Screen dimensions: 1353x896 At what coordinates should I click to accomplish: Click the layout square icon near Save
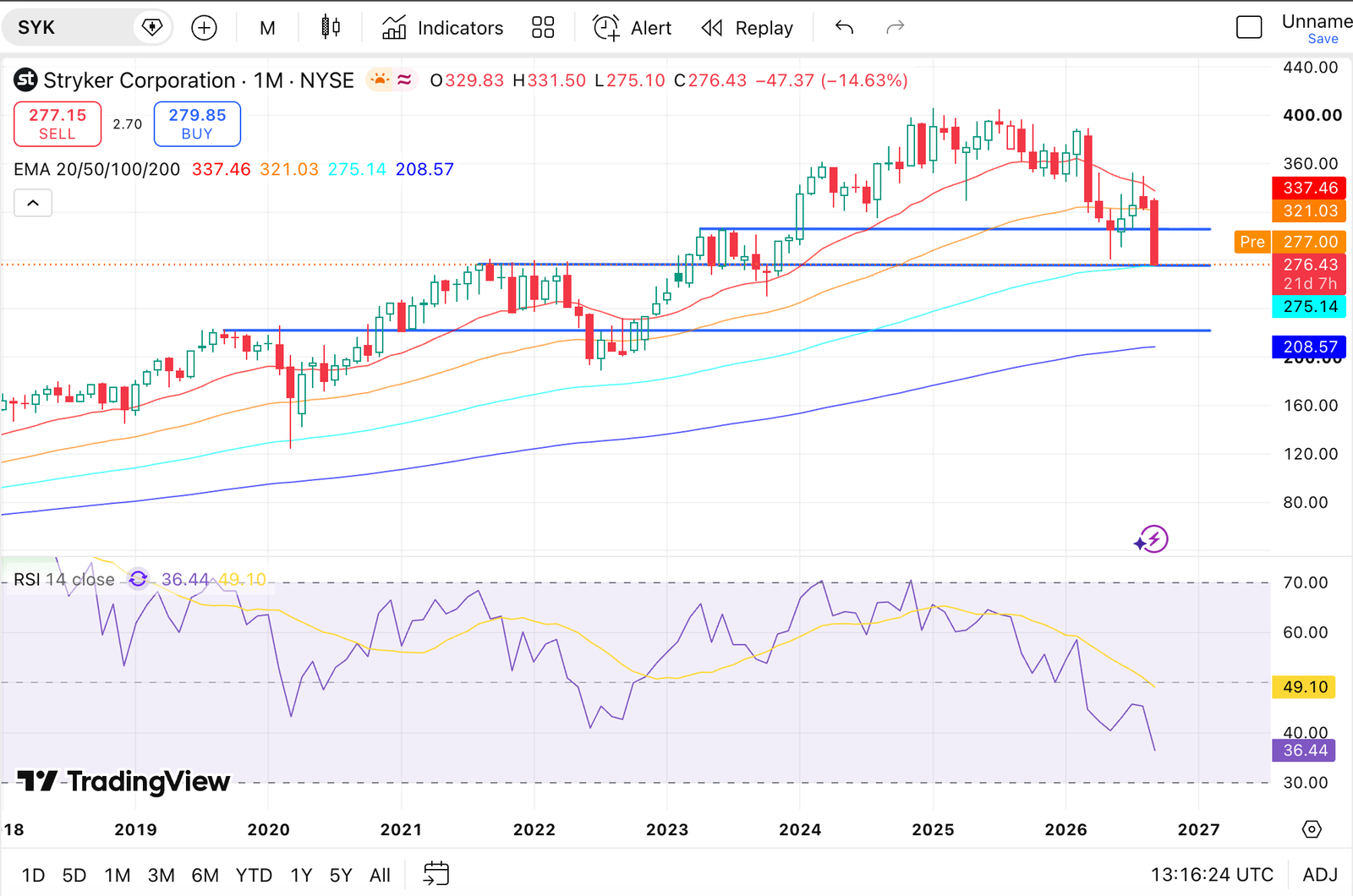click(1249, 28)
